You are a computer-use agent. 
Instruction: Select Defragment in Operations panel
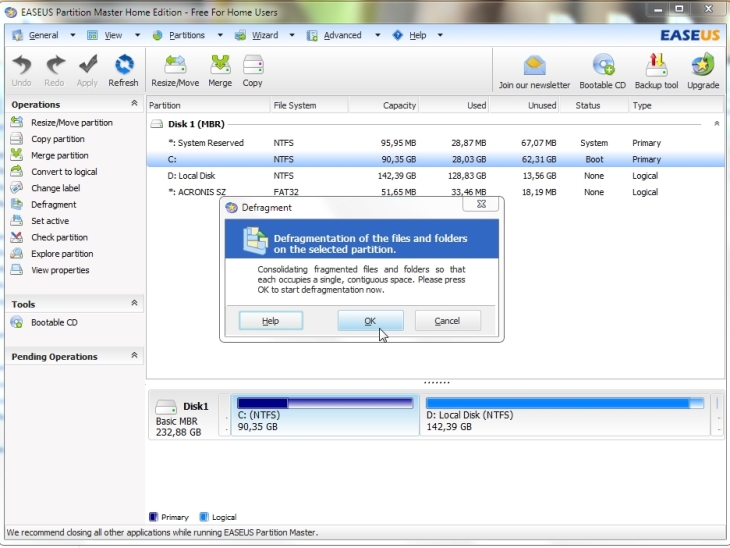coord(44,204)
